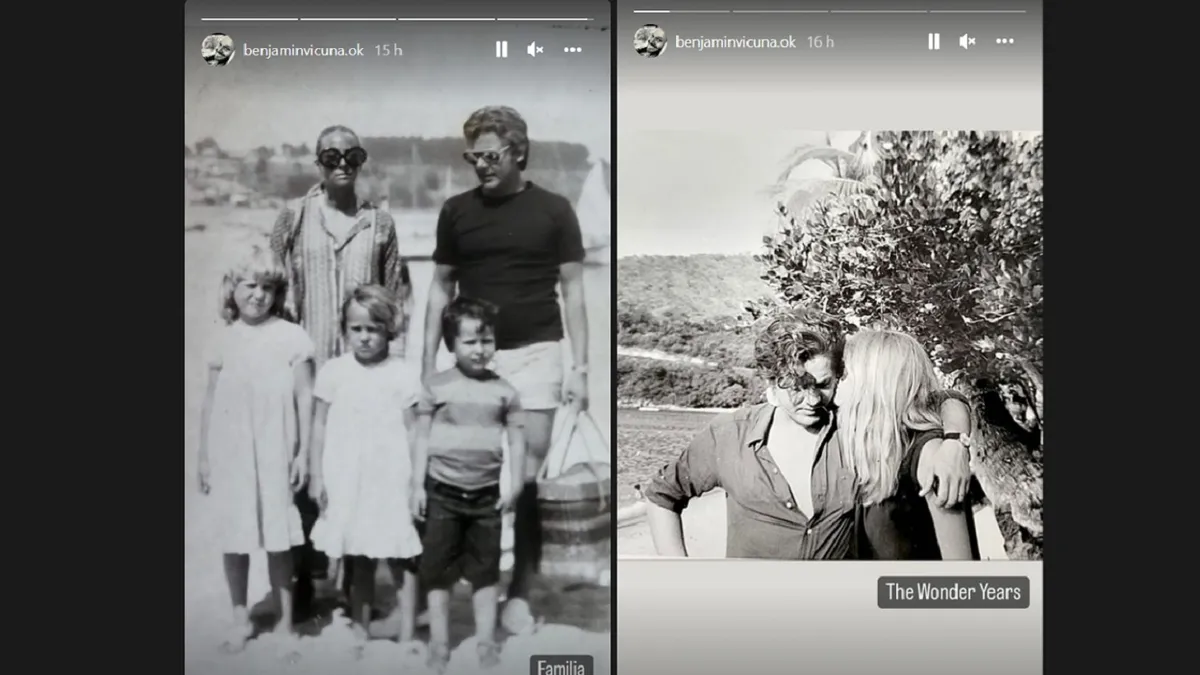Viewport: 1200px width, 675px height.
Task: Pause the story labeled Familia
Action: [x=501, y=49]
